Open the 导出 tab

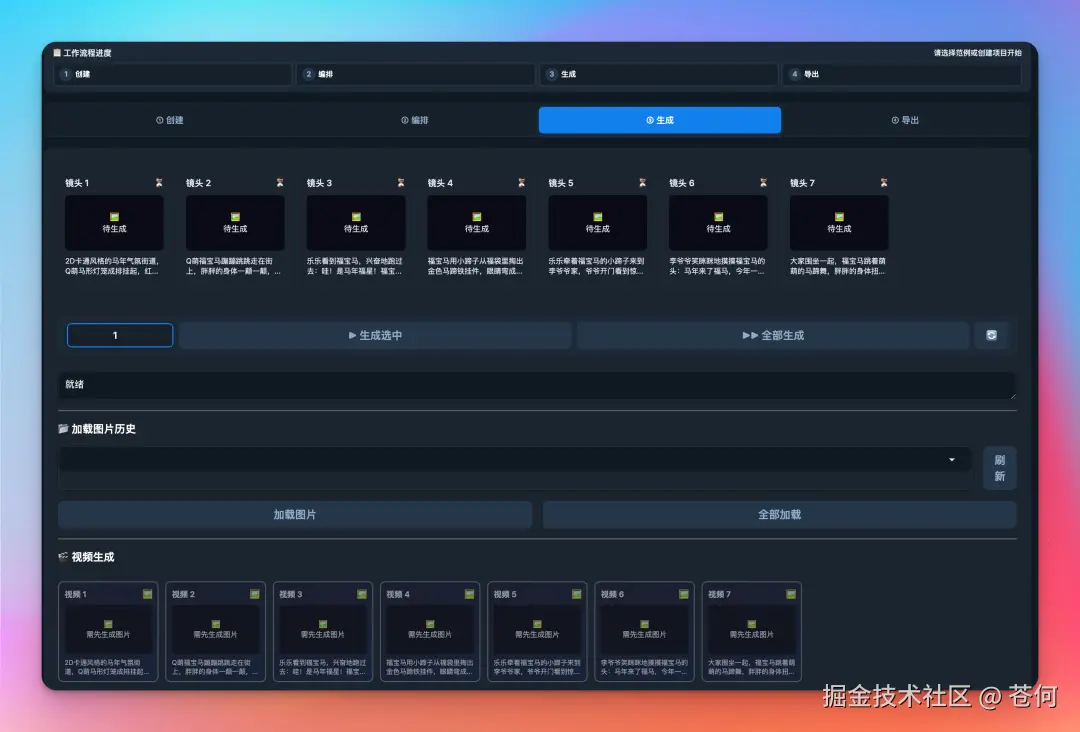click(905, 119)
